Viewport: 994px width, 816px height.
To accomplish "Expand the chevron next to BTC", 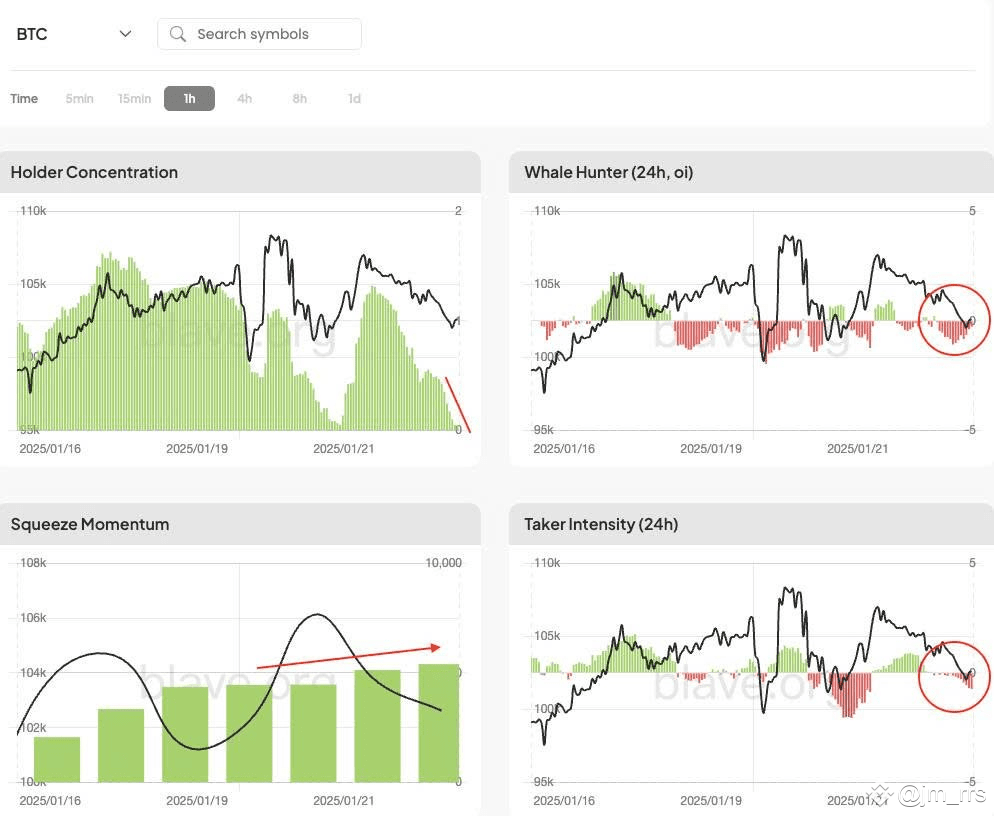I will tap(125, 33).
